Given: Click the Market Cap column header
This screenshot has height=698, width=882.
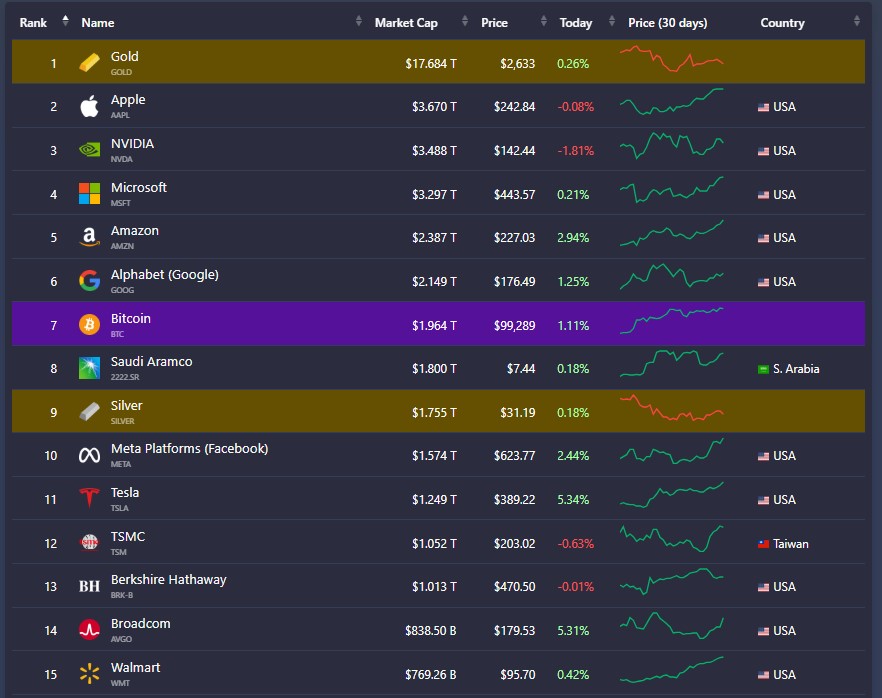Looking at the screenshot, I should tap(406, 22).
